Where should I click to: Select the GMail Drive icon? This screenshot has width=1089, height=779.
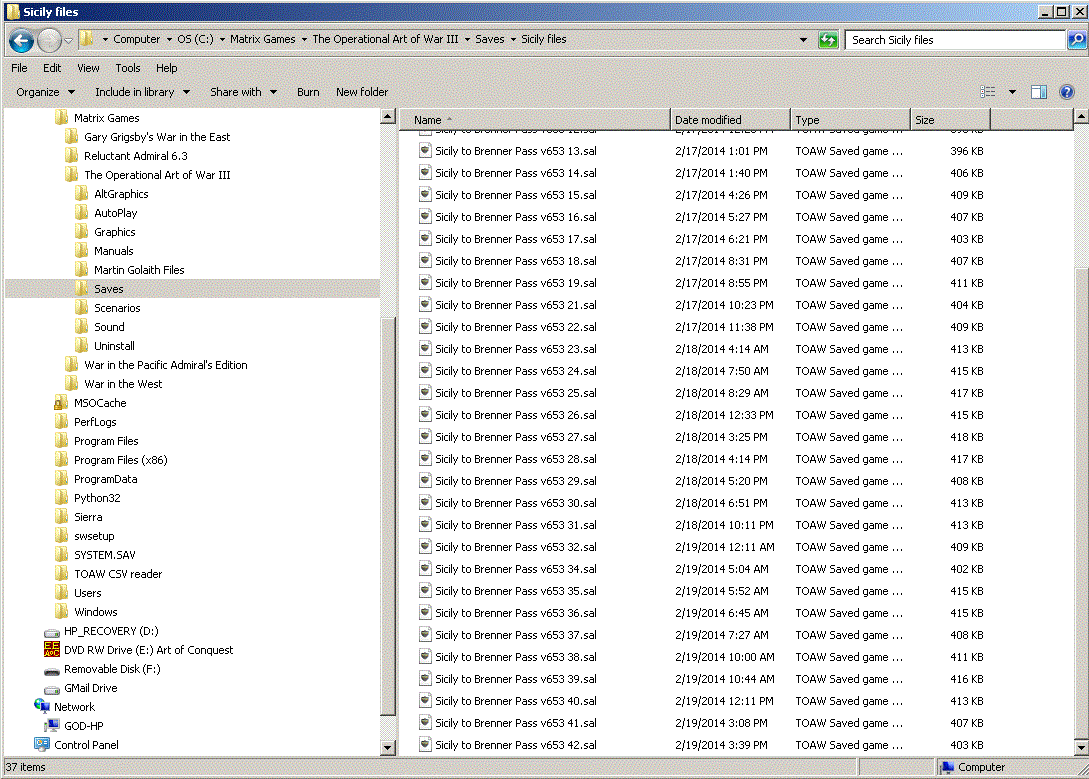(52, 689)
